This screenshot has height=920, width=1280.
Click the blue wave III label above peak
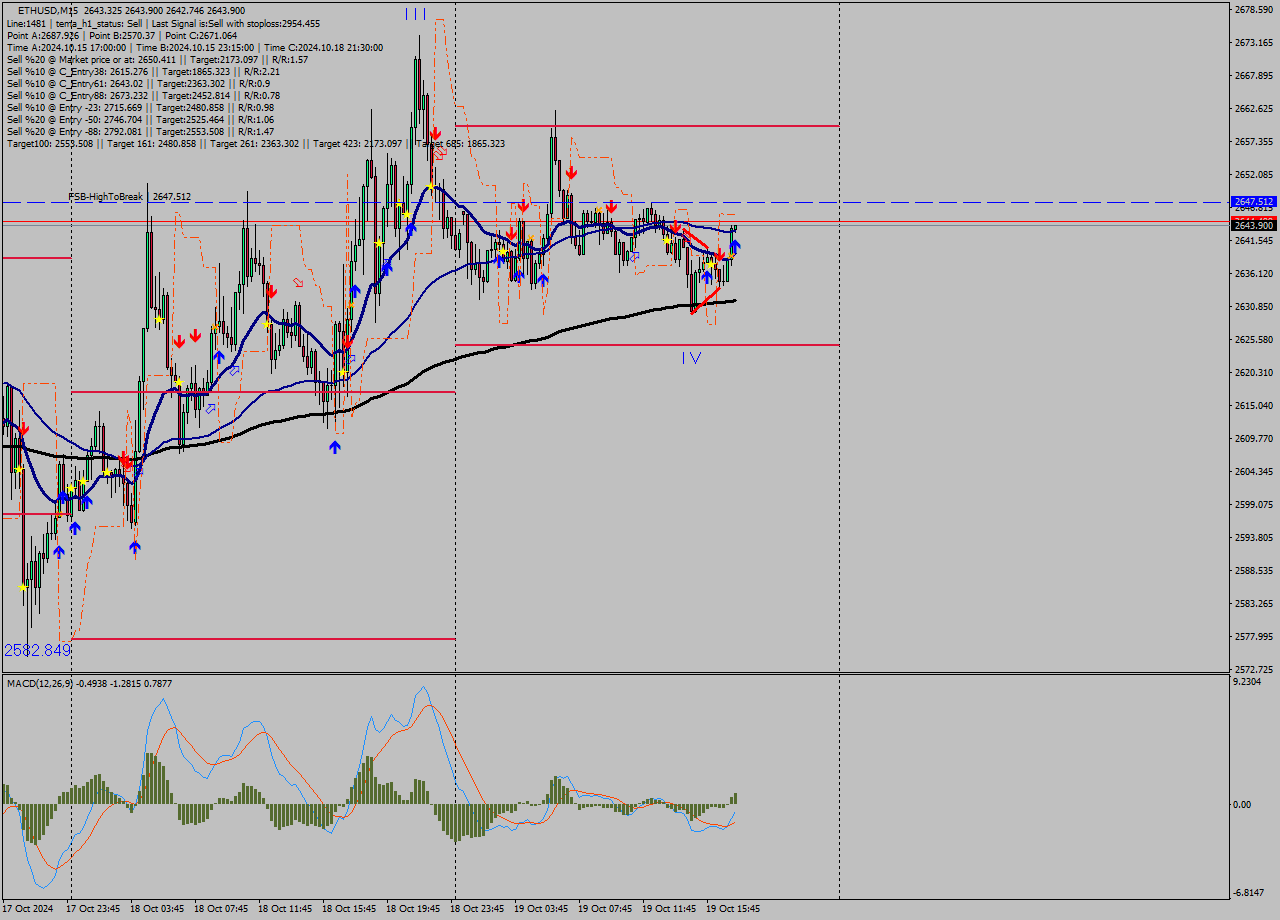pos(416,14)
